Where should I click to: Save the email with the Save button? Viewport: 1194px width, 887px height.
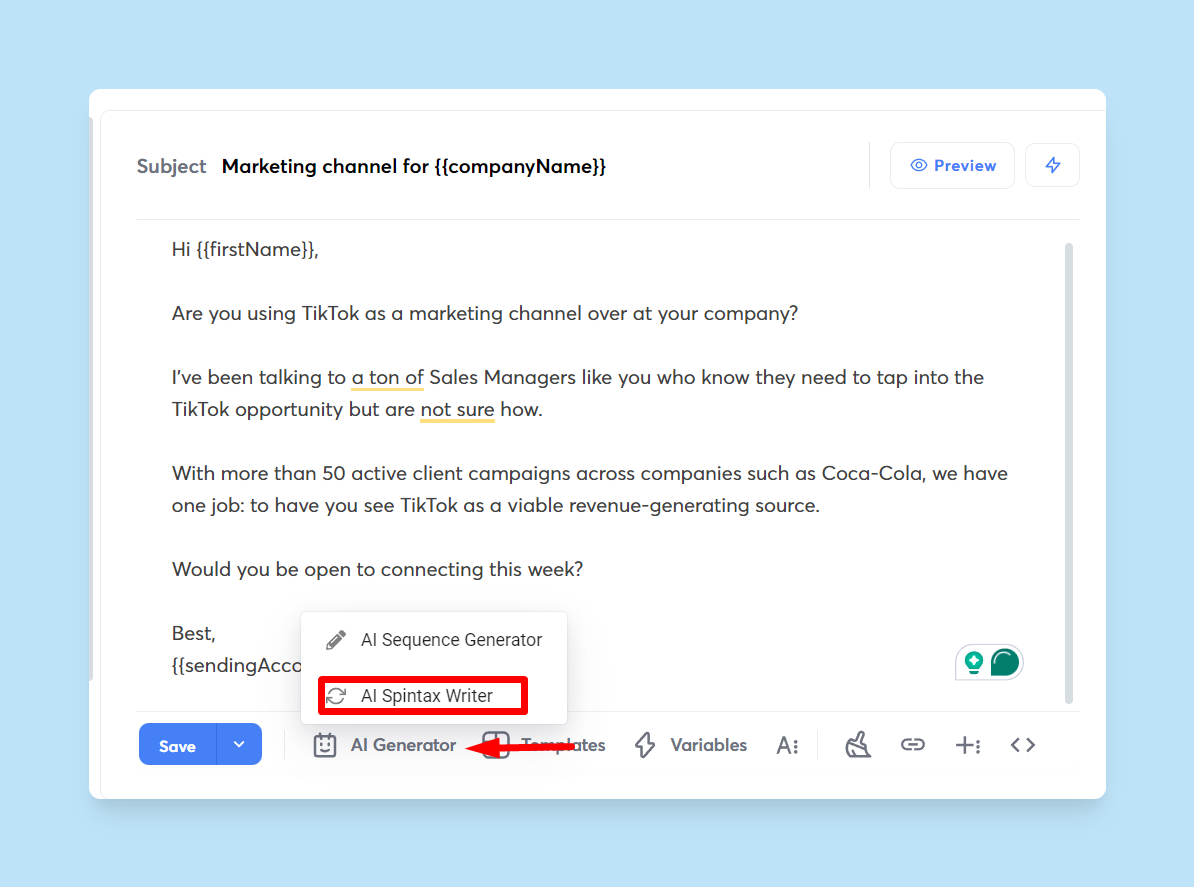tap(177, 745)
